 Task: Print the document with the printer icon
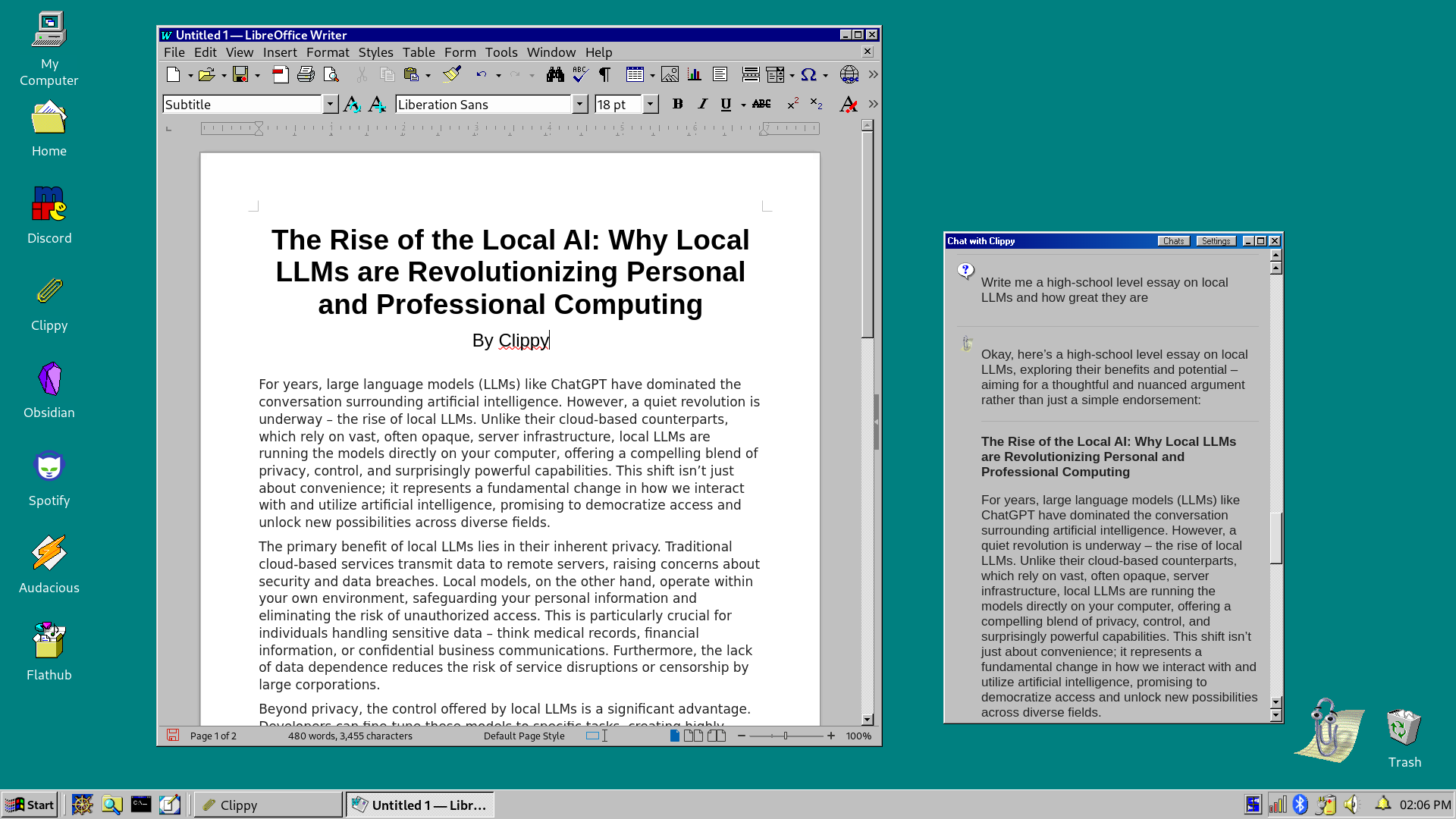pyautogui.click(x=306, y=74)
